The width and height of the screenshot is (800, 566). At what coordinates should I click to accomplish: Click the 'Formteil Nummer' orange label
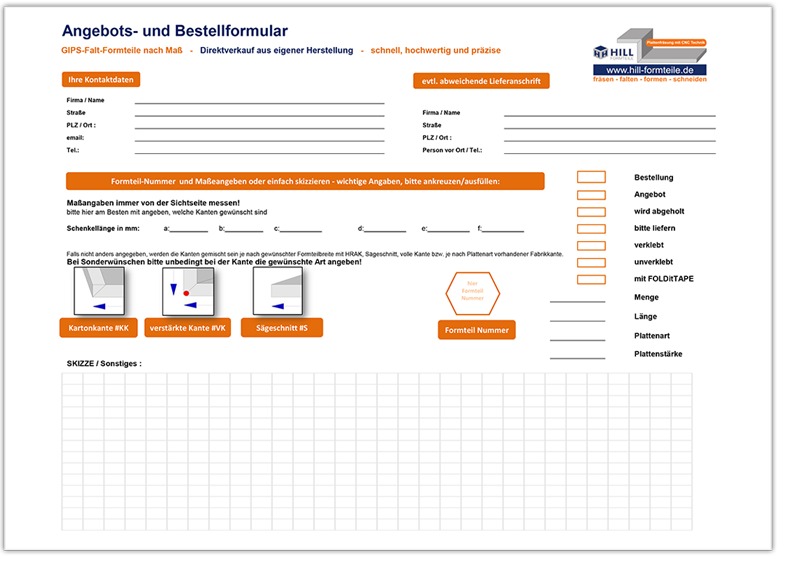tap(477, 330)
